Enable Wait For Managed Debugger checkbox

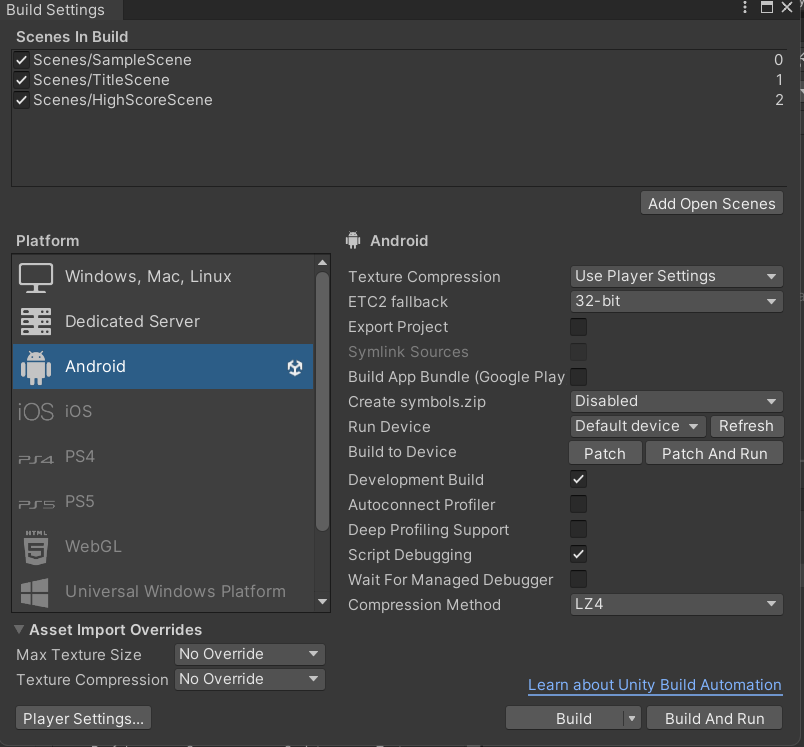[x=578, y=579]
